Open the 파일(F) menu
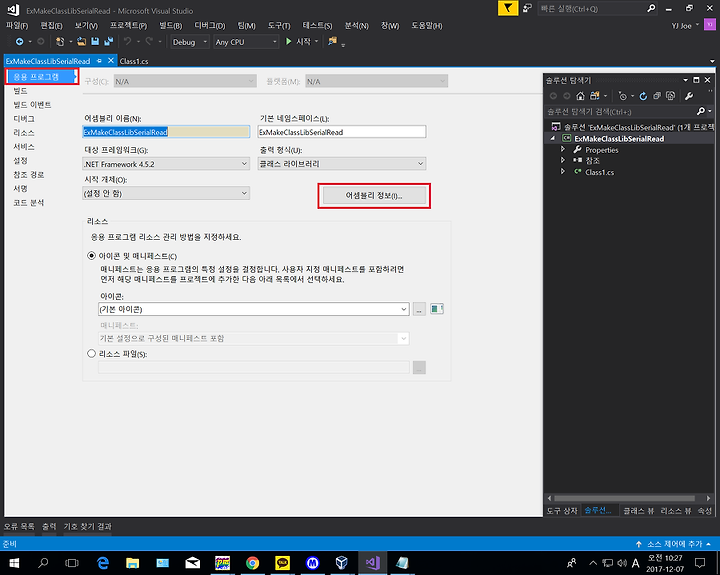This screenshot has width=720, height=575. click(17, 26)
